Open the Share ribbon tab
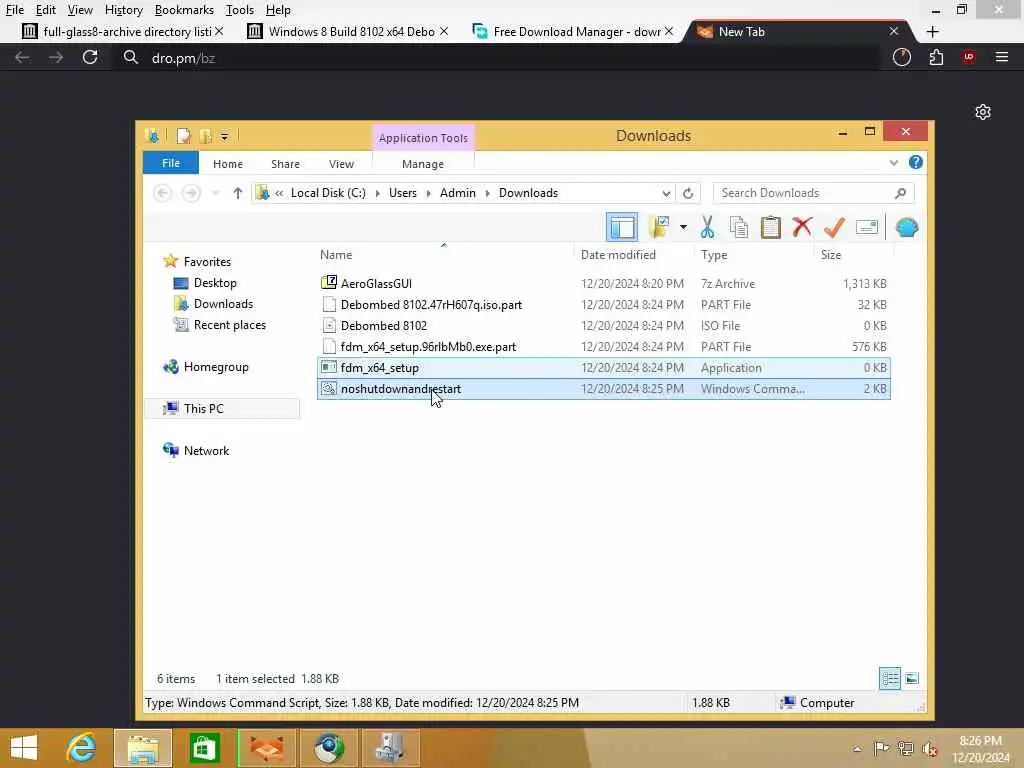The height and width of the screenshot is (768, 1024). click(x=285, y=164)
